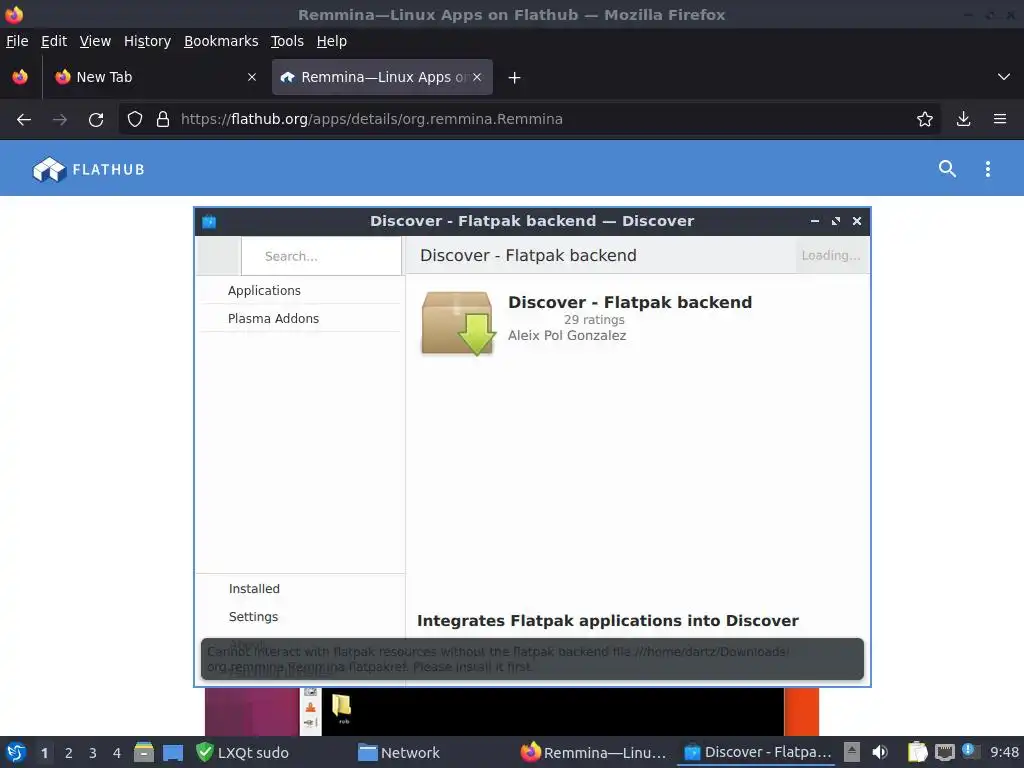Screen dimensions: 1024x768
Task: Click the blank button left of Discover search
Action: pyautogui.click(x=219, y=256)
